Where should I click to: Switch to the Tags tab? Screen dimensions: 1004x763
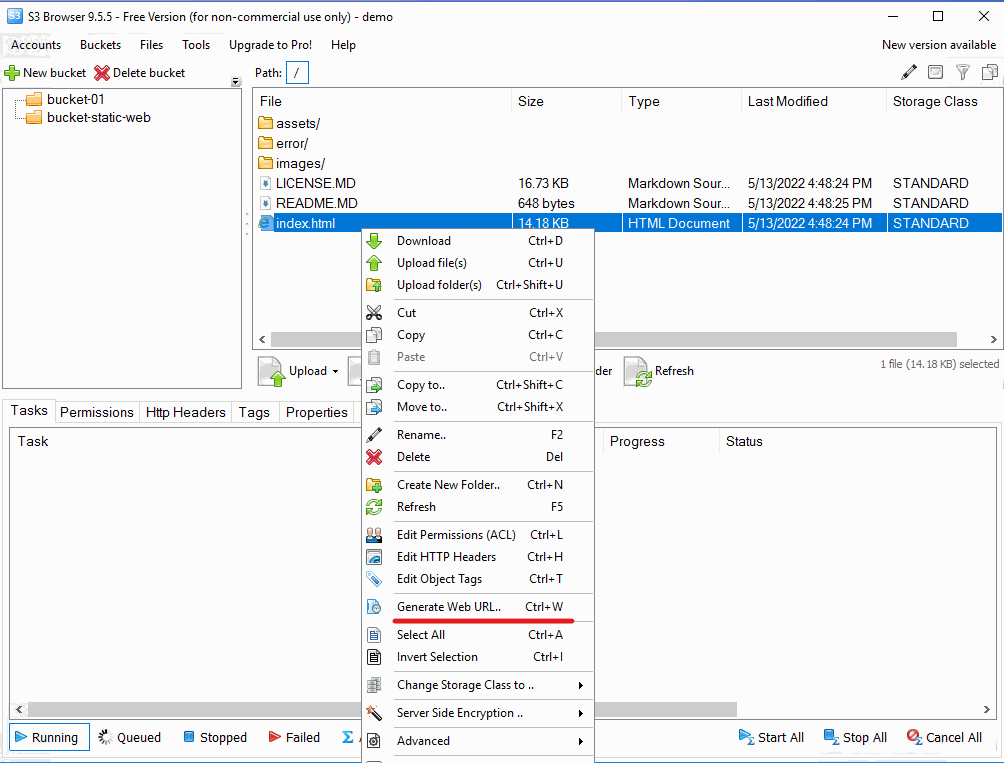click(x=254, y=412)
